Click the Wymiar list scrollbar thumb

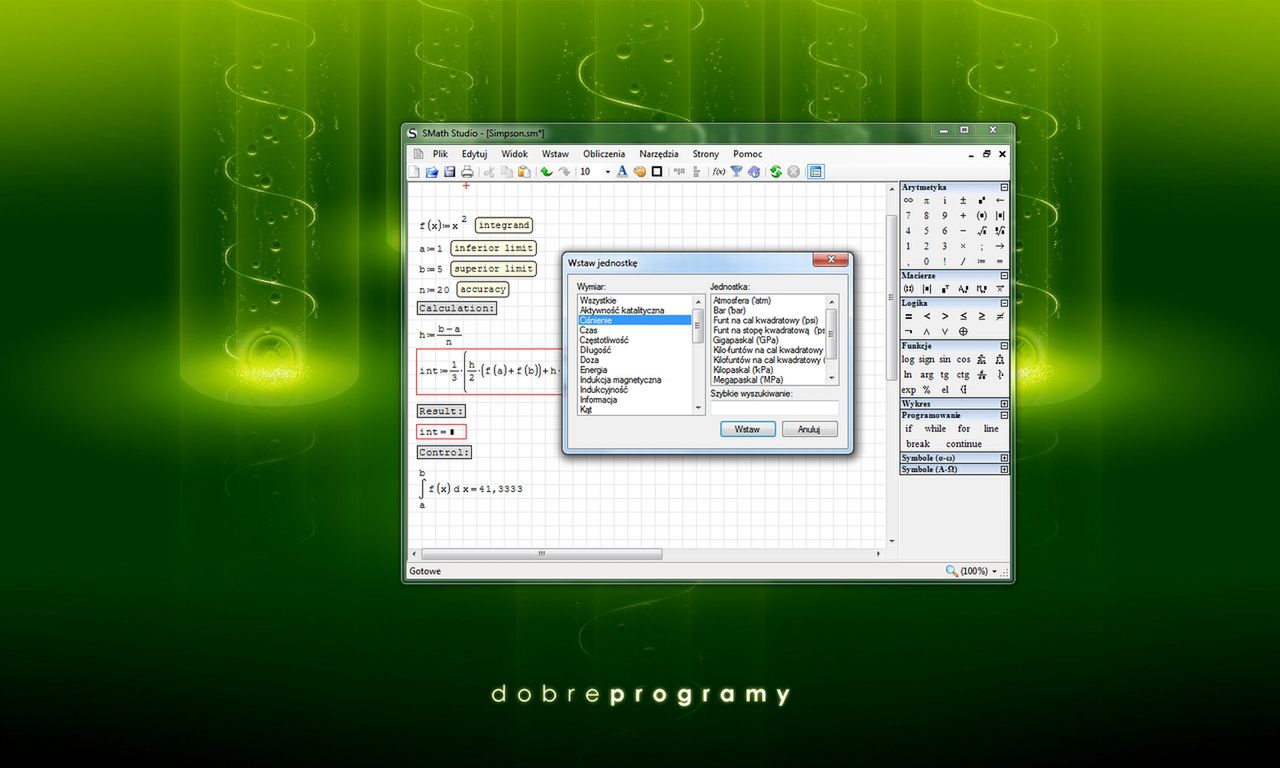pyautogui.click(x=698, y=326)
